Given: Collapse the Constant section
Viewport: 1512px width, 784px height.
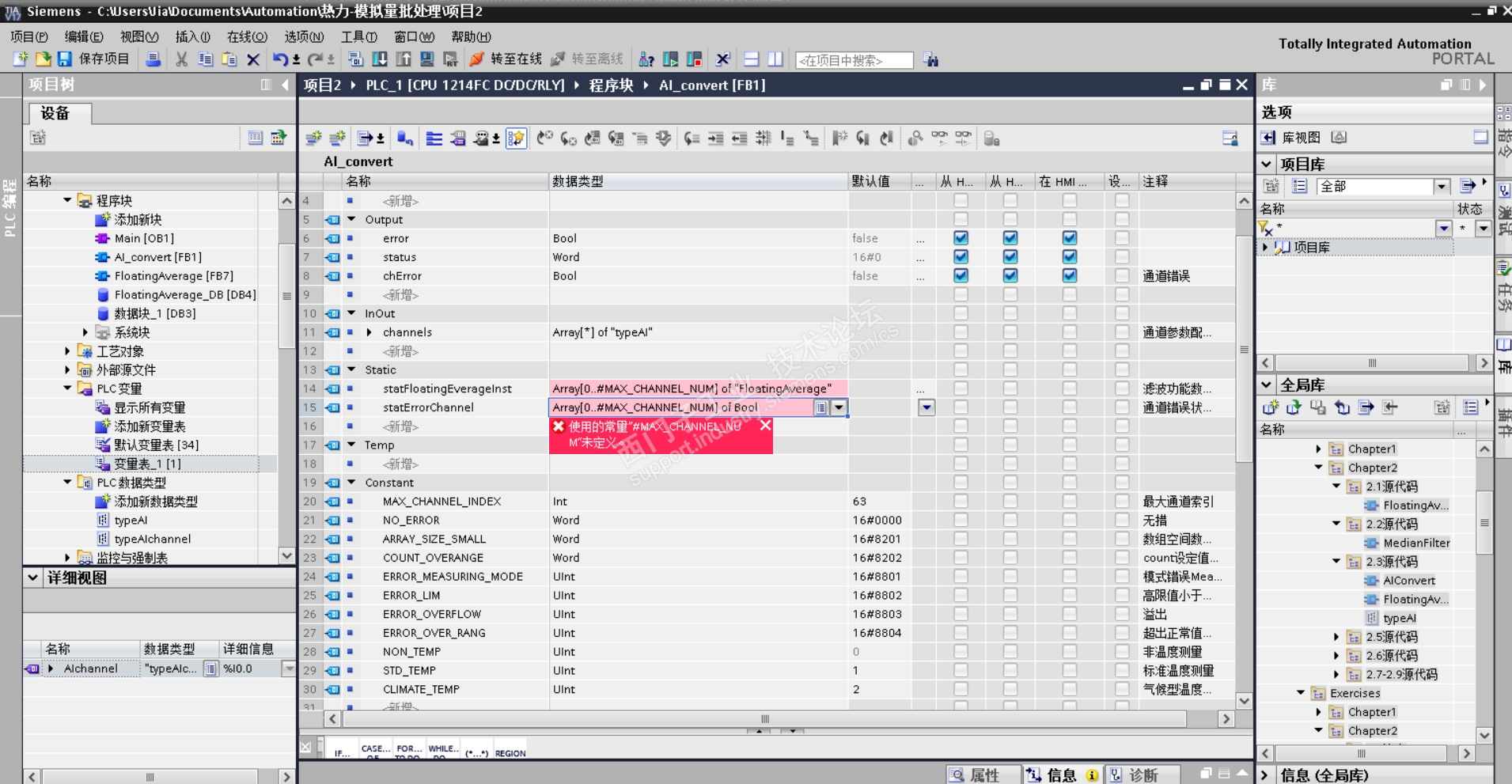Looking at the screenshot, I should 351,483.
